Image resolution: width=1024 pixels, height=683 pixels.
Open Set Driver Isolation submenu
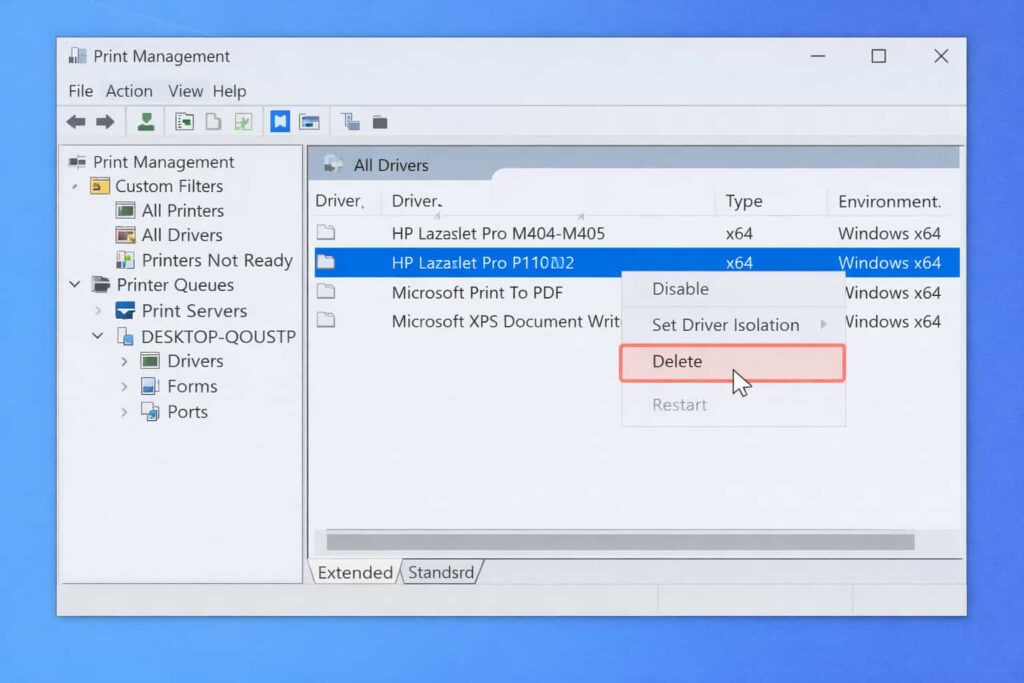pos(725,325)
